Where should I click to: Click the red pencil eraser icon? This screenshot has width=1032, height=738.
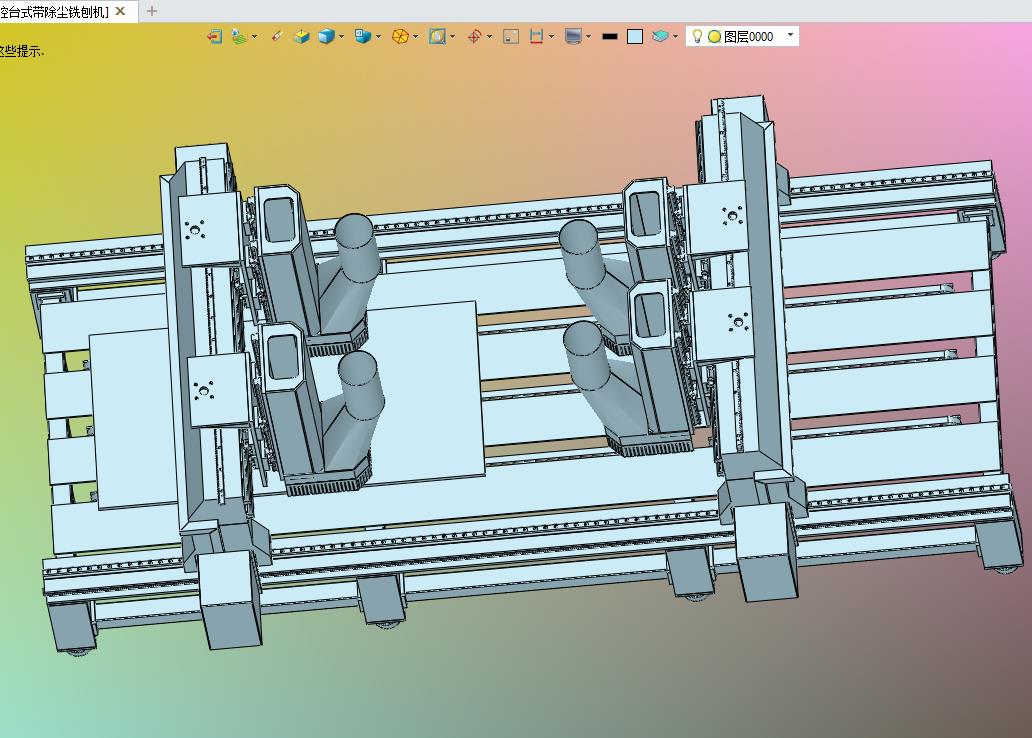tap(277, 36)
